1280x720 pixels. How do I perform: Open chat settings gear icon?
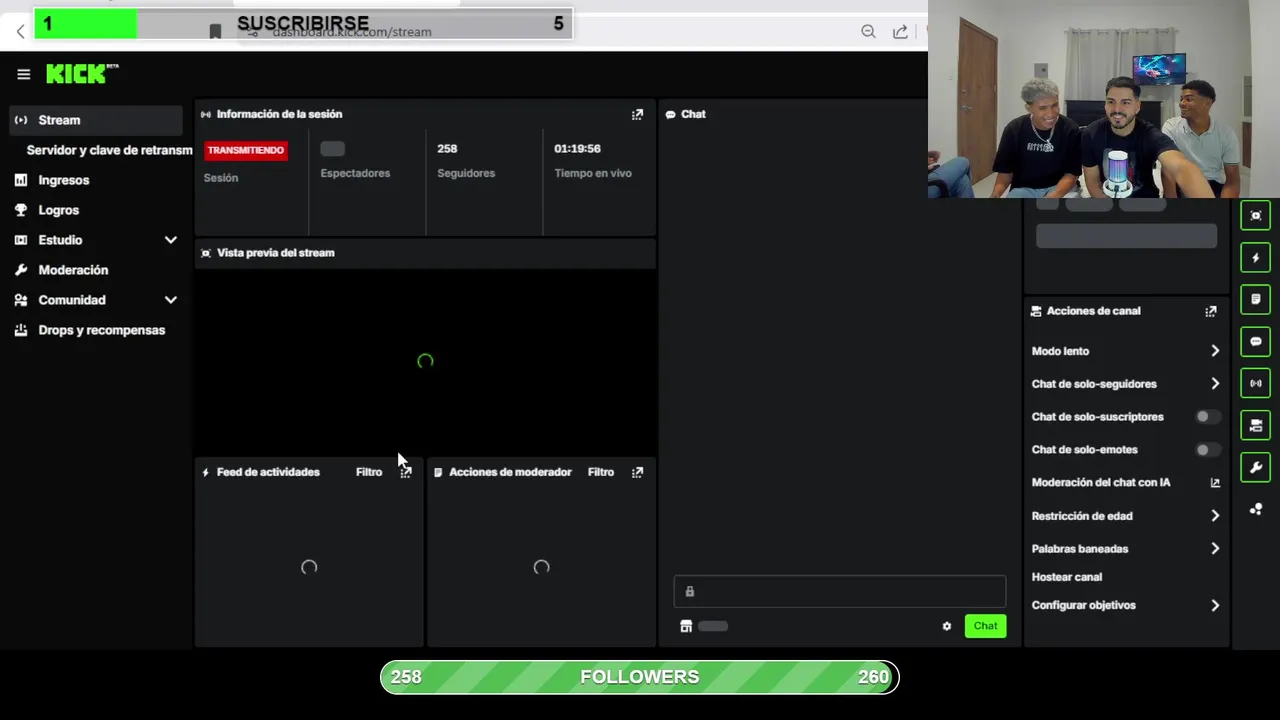(947, 626)
